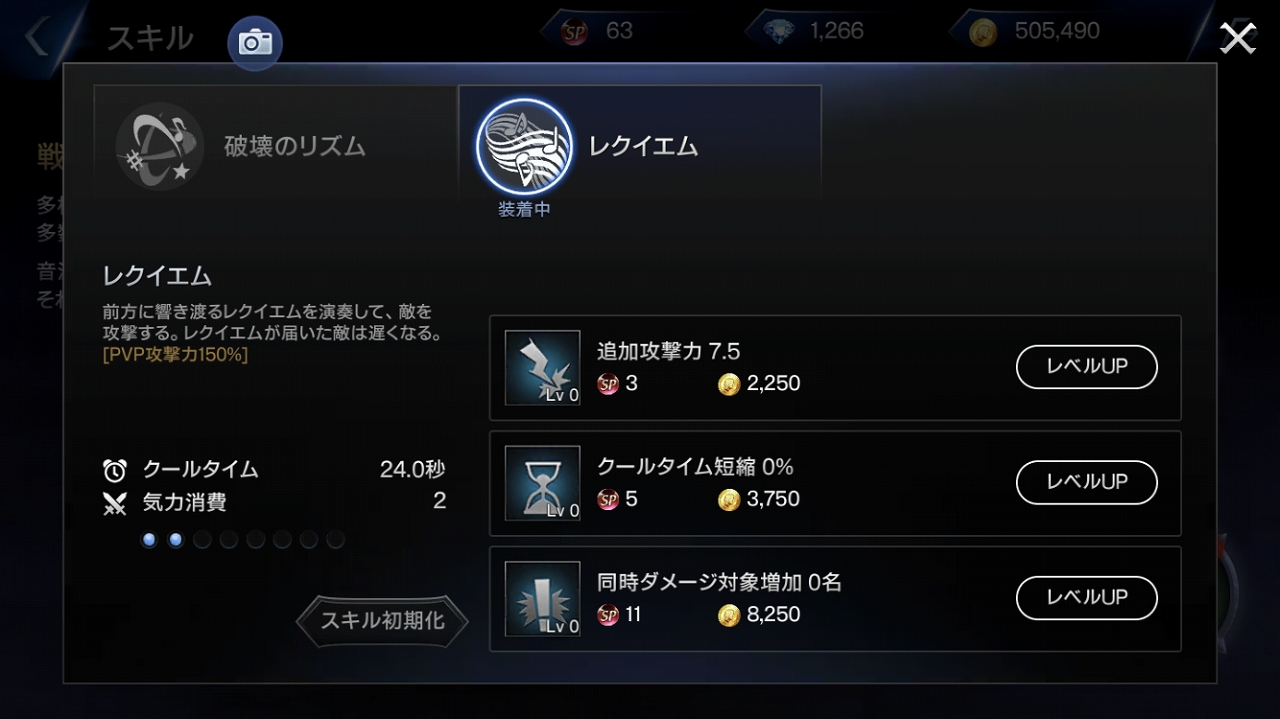This screenshot has width=1280, height=719.
Task: Click the クールタイム短縮 hourglass icon
Action: point(543,483)
